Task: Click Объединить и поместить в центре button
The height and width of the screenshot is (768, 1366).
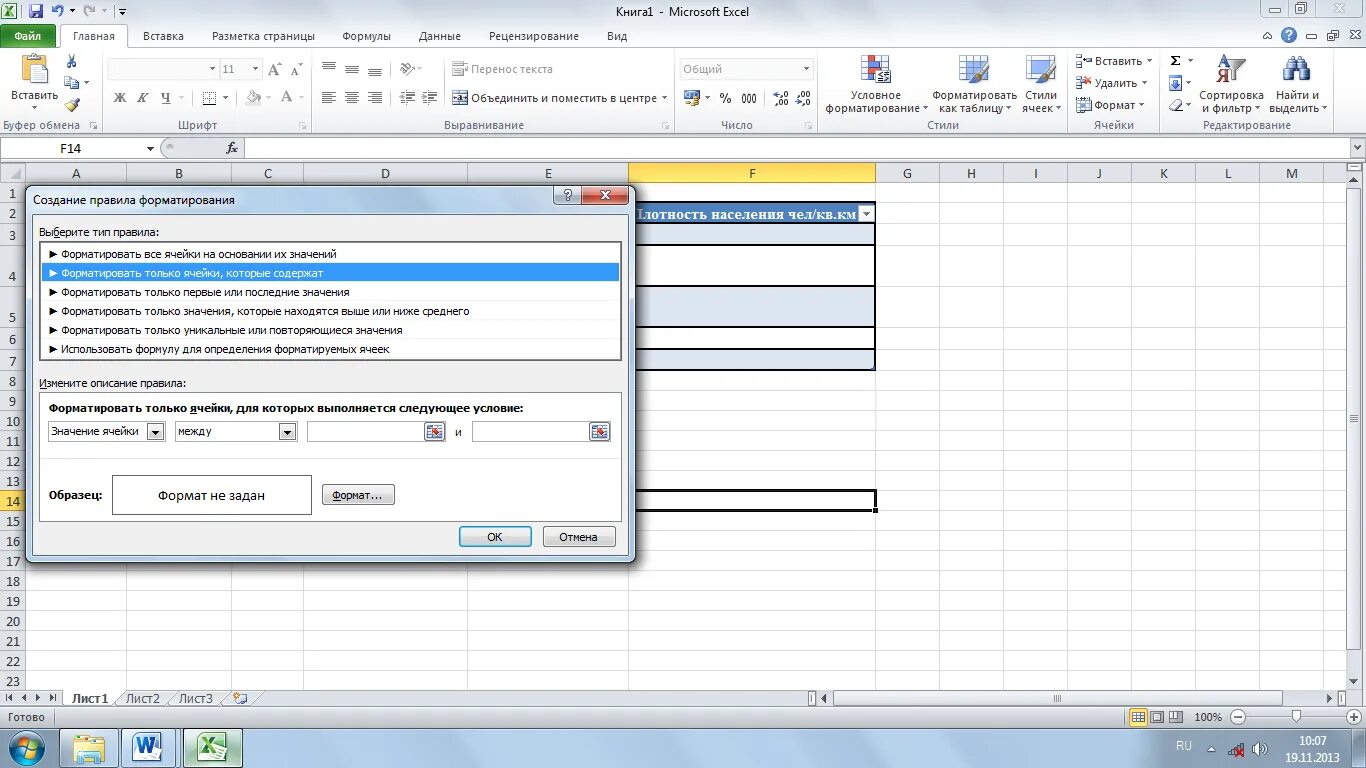Action: click(559, 98)
